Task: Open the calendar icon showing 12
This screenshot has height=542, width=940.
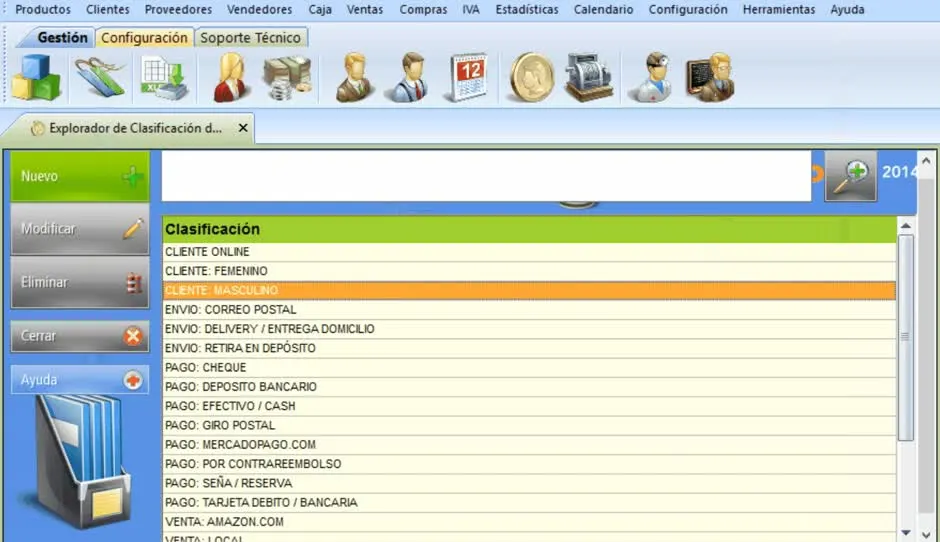Action: point(467,78)
